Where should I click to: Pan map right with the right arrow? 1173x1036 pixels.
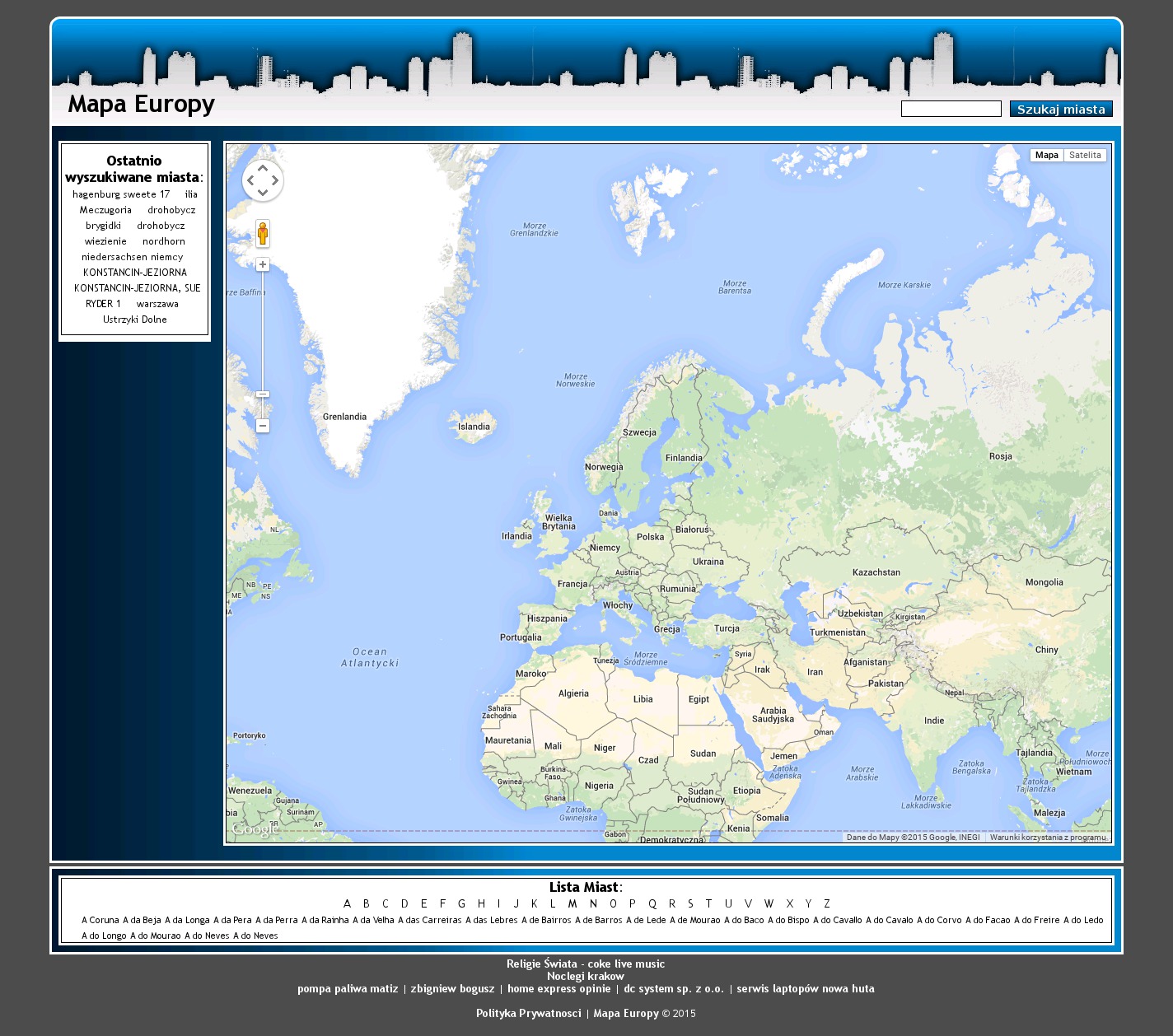tap(275, 180)
